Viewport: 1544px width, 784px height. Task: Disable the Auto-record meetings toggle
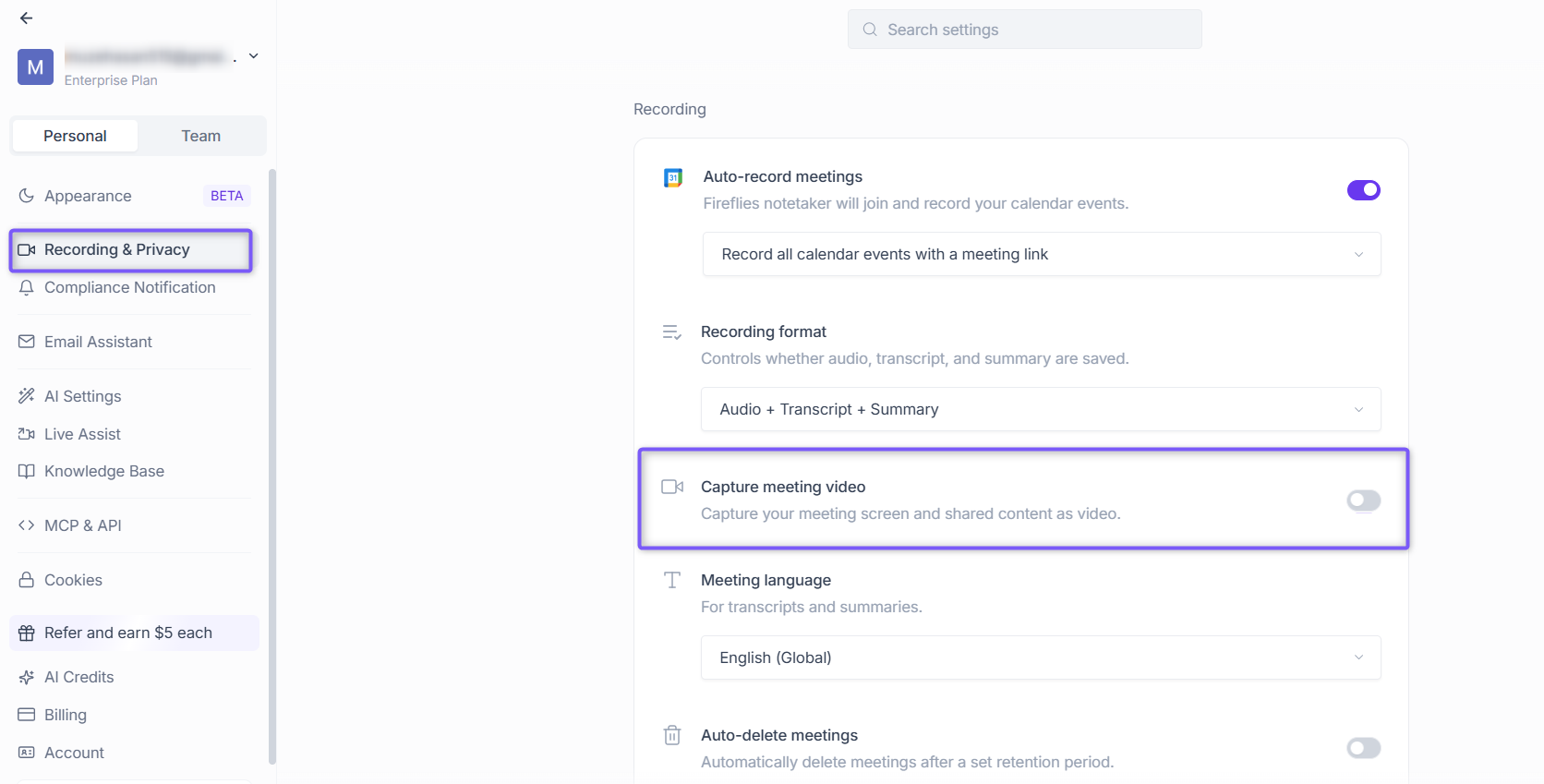tap(1364, 190)
